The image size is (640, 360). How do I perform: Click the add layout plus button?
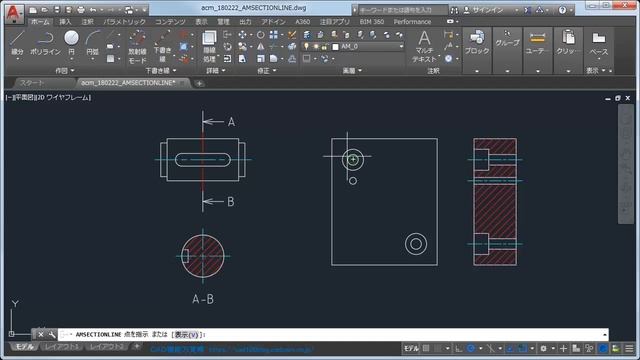pos(137,347)
